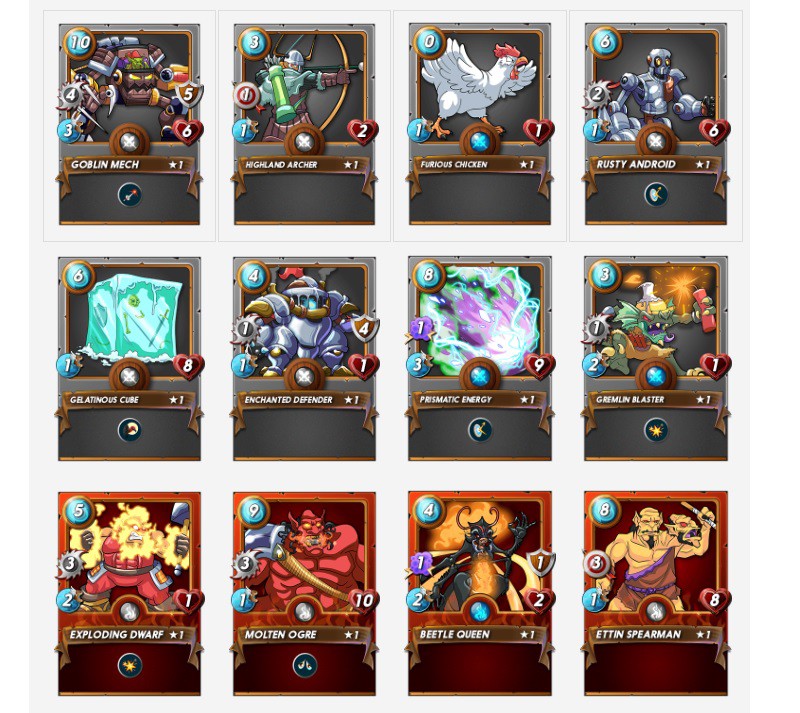Screen dimensions: 800x713
Task: Click the Molten Ogre name banner
Action: coord(305,634)
